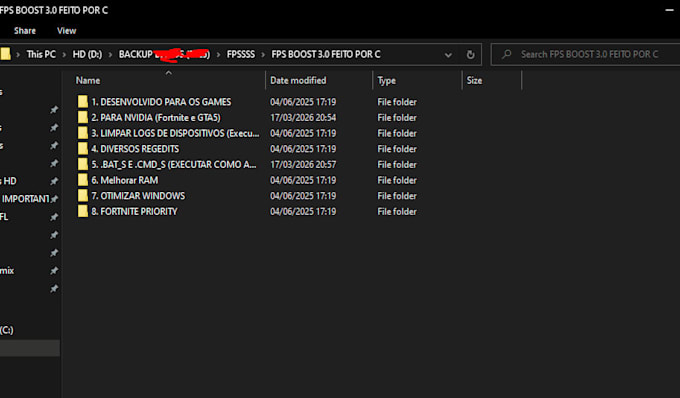Select folder icon of 6. Melhorar RAM
This screenshot has width=680, height=398.
tap(82, 180)
